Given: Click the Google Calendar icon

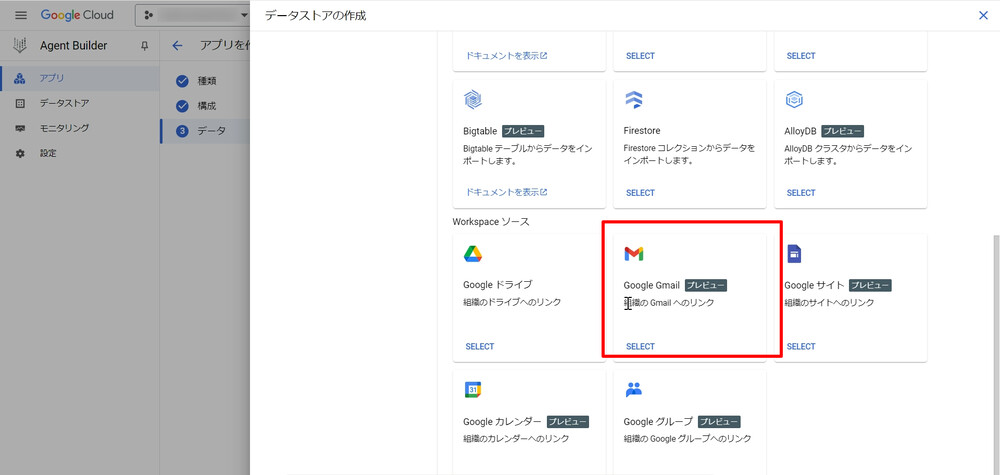Looking at the screenshot, I should 473,390.
